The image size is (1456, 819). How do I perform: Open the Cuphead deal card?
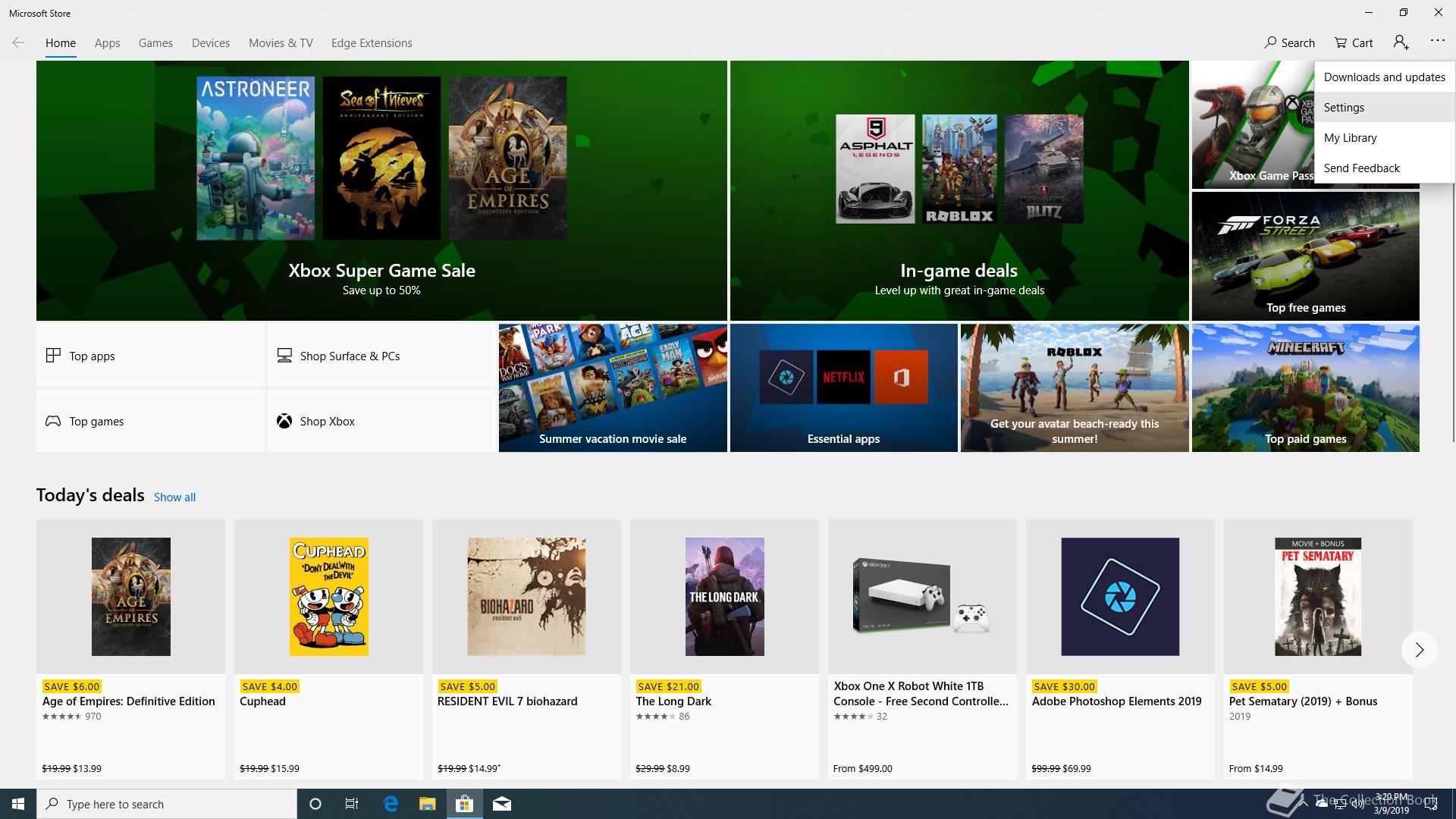click(x=328, y=649)
